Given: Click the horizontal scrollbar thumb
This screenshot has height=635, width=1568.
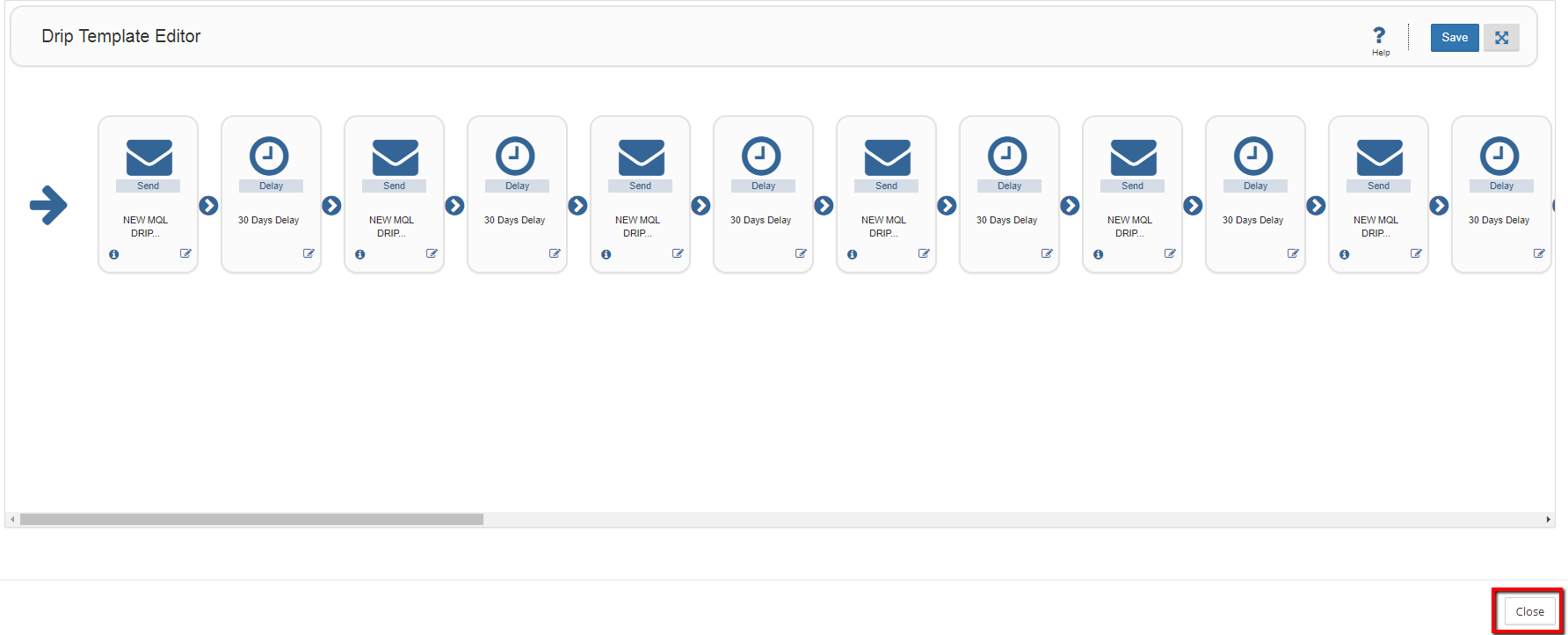Looking at the screenshot, I should coord(251,519).
